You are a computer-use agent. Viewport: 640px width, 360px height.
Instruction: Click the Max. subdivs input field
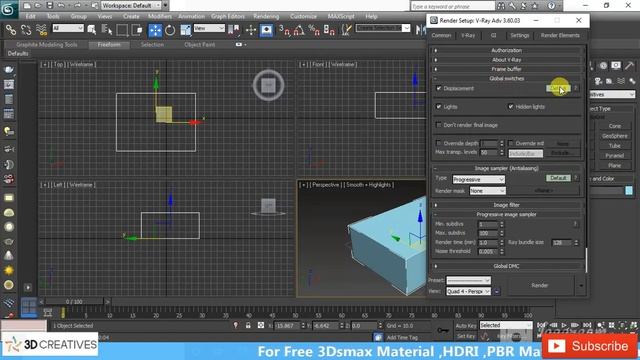(488, 233)
